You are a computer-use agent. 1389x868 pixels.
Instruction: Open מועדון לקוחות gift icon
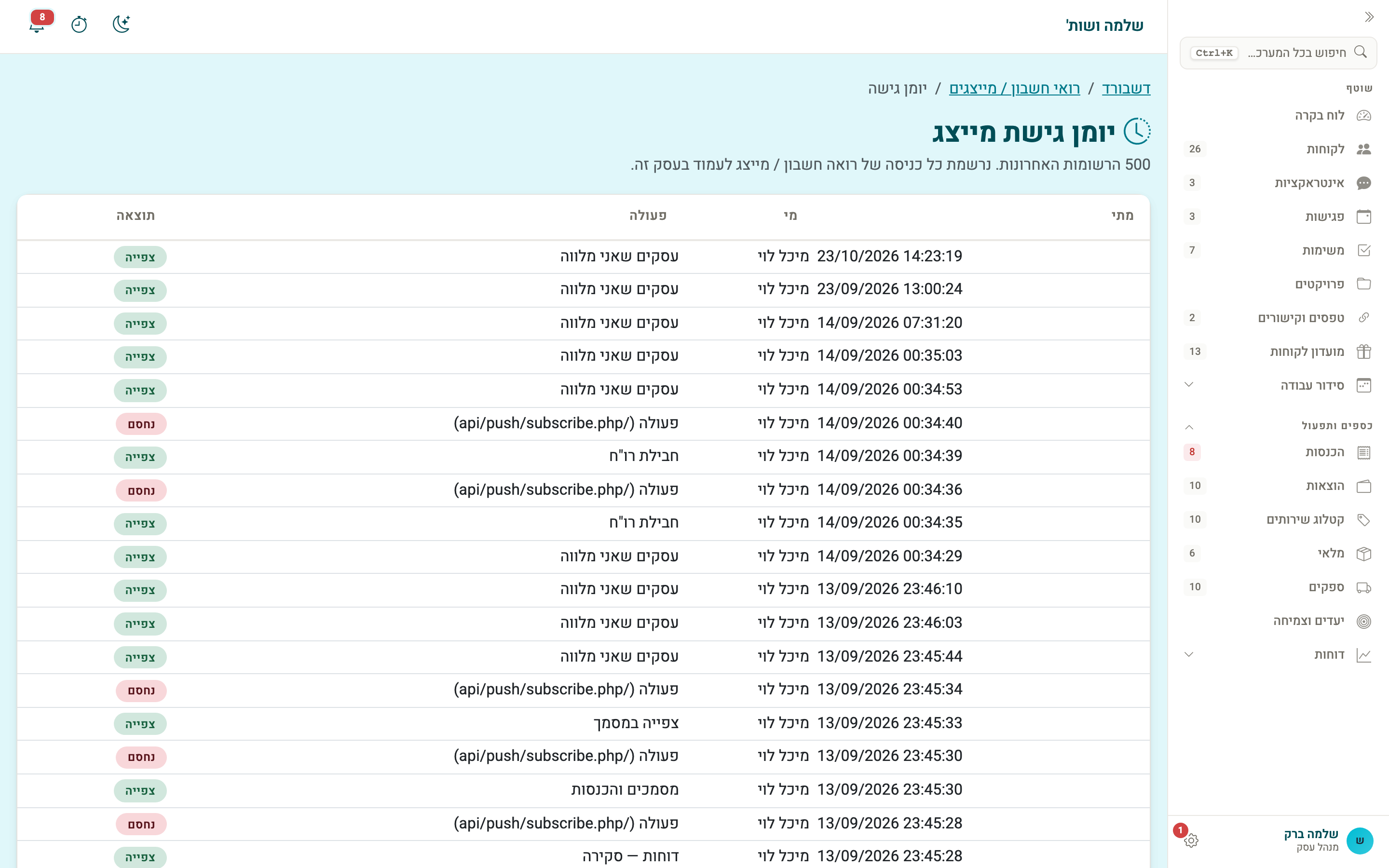[x=1364, y=352]
